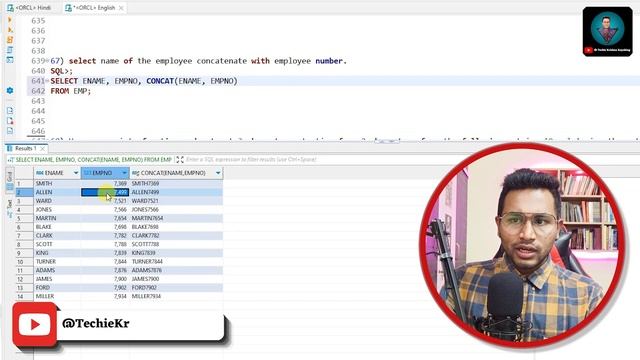Click the FORD name cell
The width and height of the screenshot is (640, 360).
click(57, 288)
